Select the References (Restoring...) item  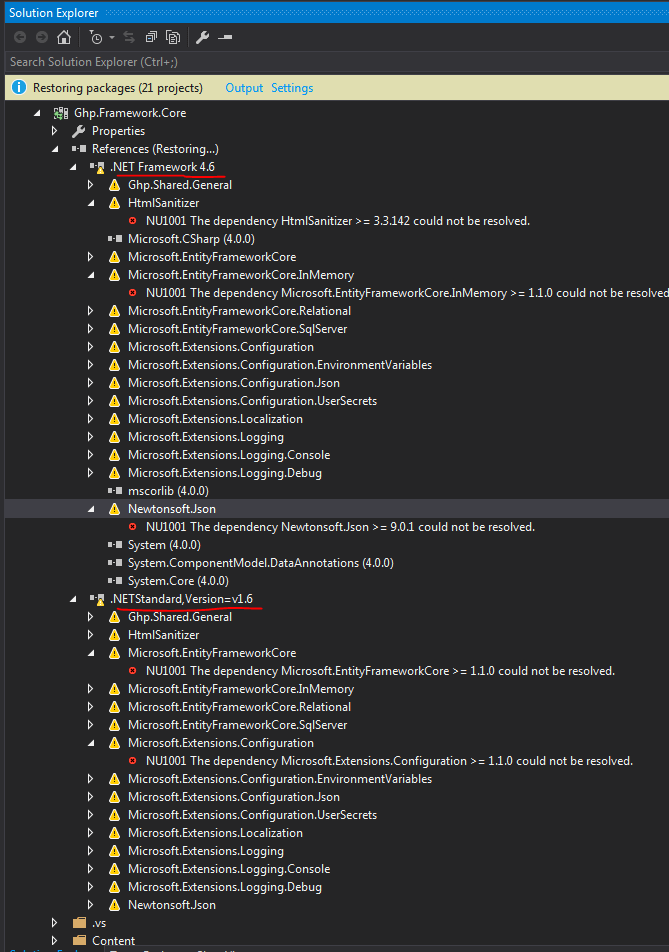155,149
